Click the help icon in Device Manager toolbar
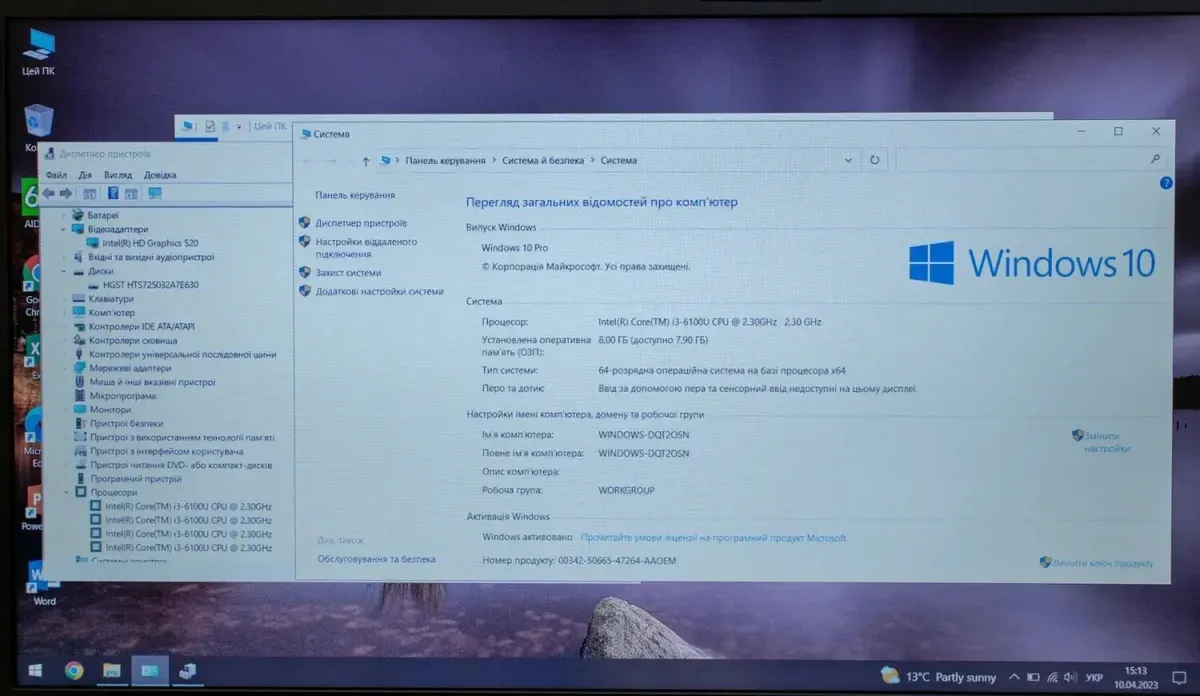 tap(113, 193)
